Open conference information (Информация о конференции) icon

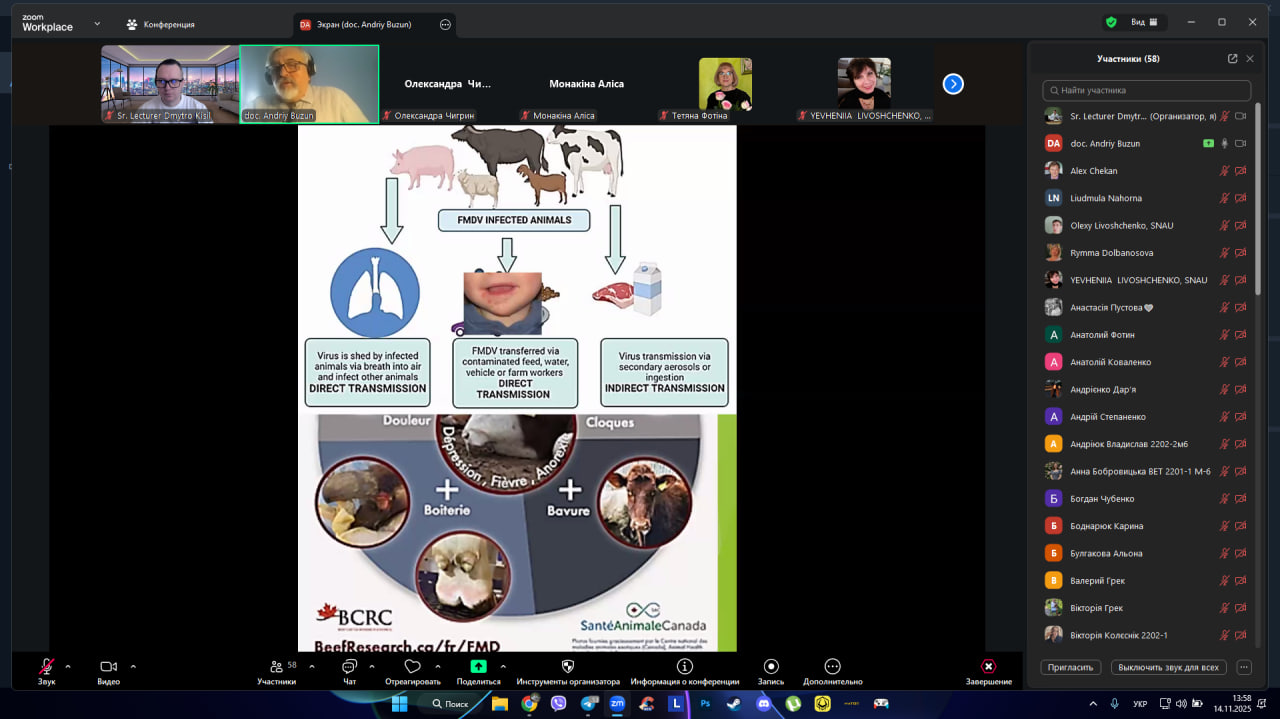[x=685, y=667]
